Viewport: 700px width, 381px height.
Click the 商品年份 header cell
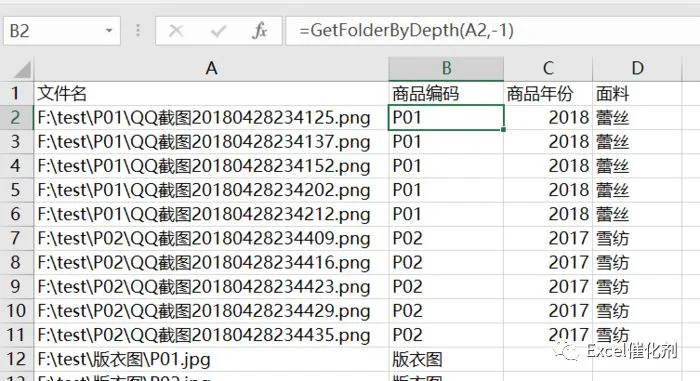(548, 93)
